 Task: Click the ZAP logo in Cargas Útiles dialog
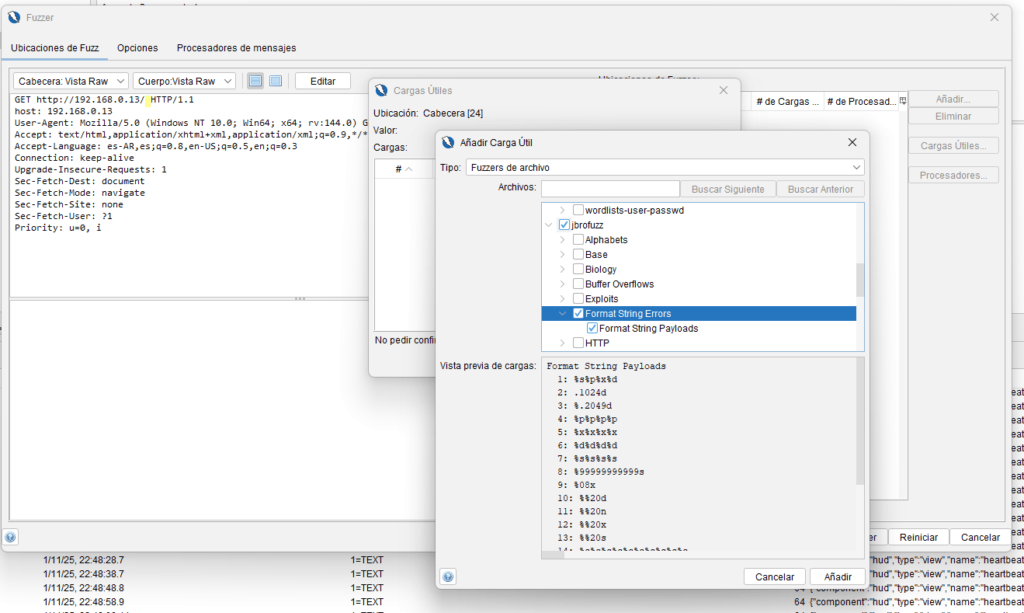click(x=380, y=90)
